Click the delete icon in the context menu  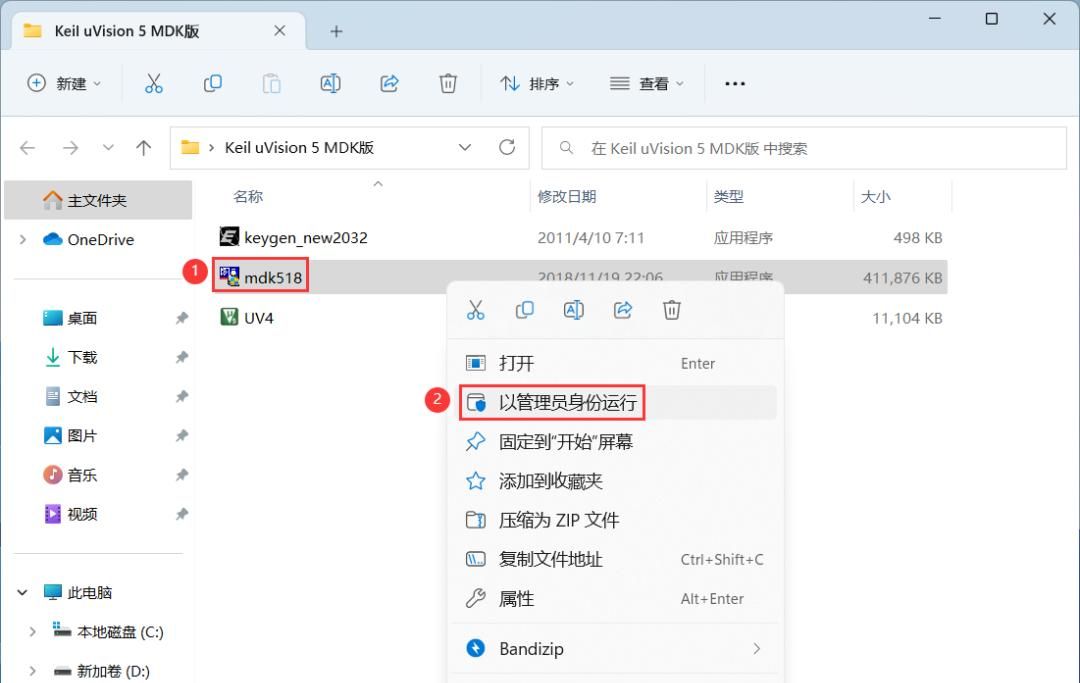tap(672, 310)
